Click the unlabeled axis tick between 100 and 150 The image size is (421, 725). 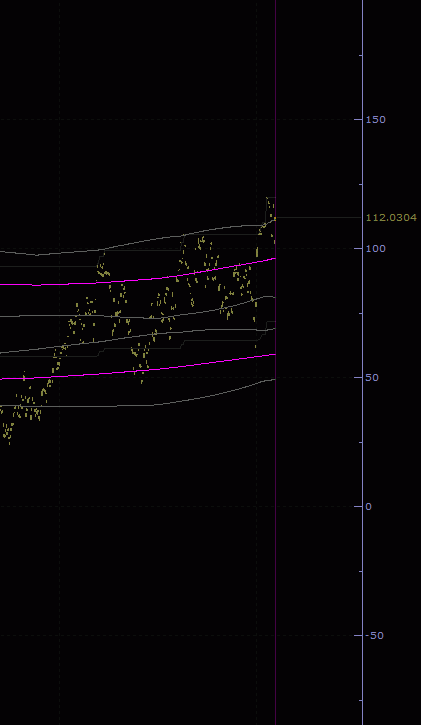(360, 184)
